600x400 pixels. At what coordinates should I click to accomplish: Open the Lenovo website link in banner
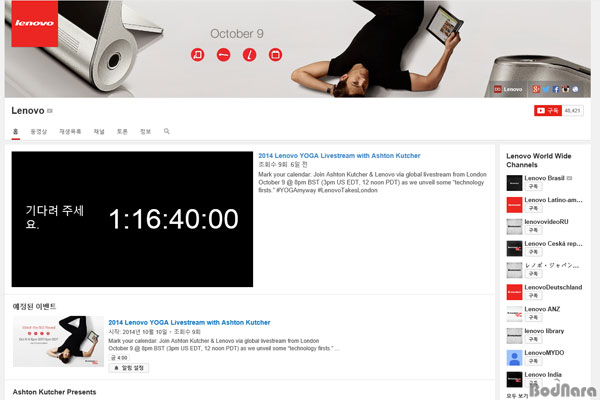508,89
